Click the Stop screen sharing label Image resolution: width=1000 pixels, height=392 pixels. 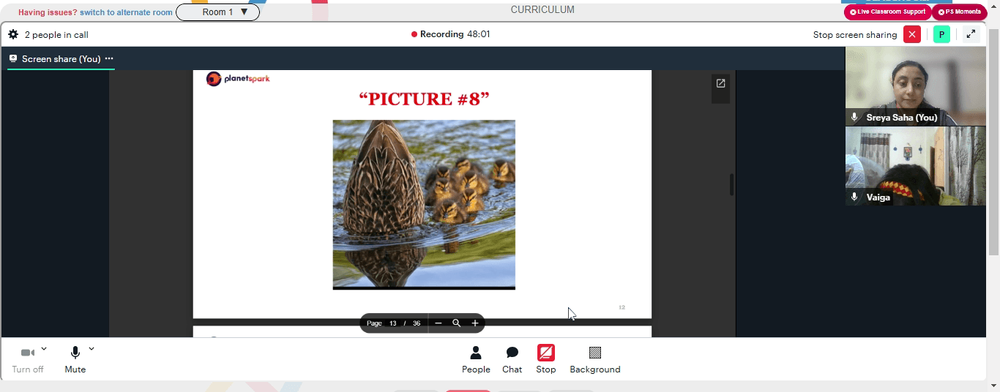pos(855,35)
